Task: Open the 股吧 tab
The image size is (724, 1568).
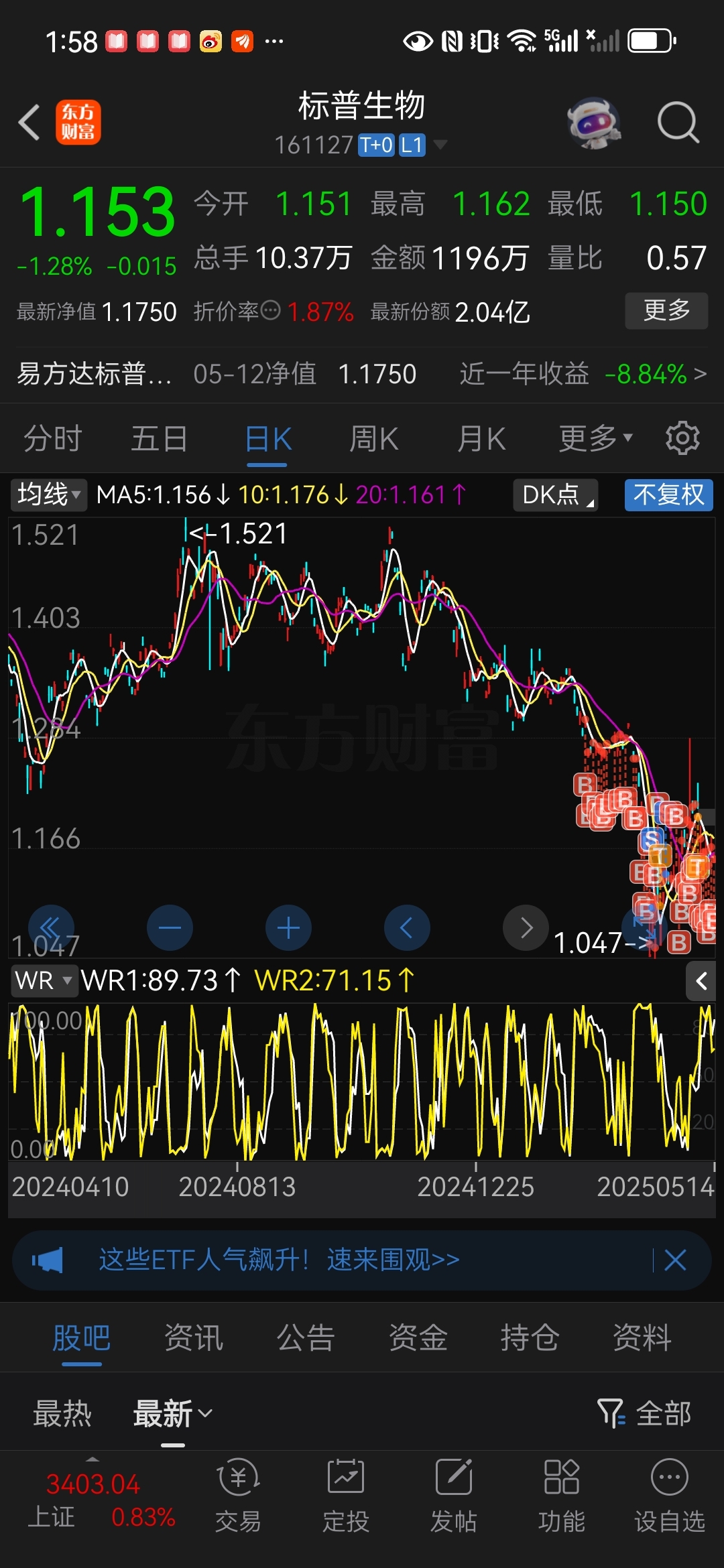Action: tap(82, 1338)
